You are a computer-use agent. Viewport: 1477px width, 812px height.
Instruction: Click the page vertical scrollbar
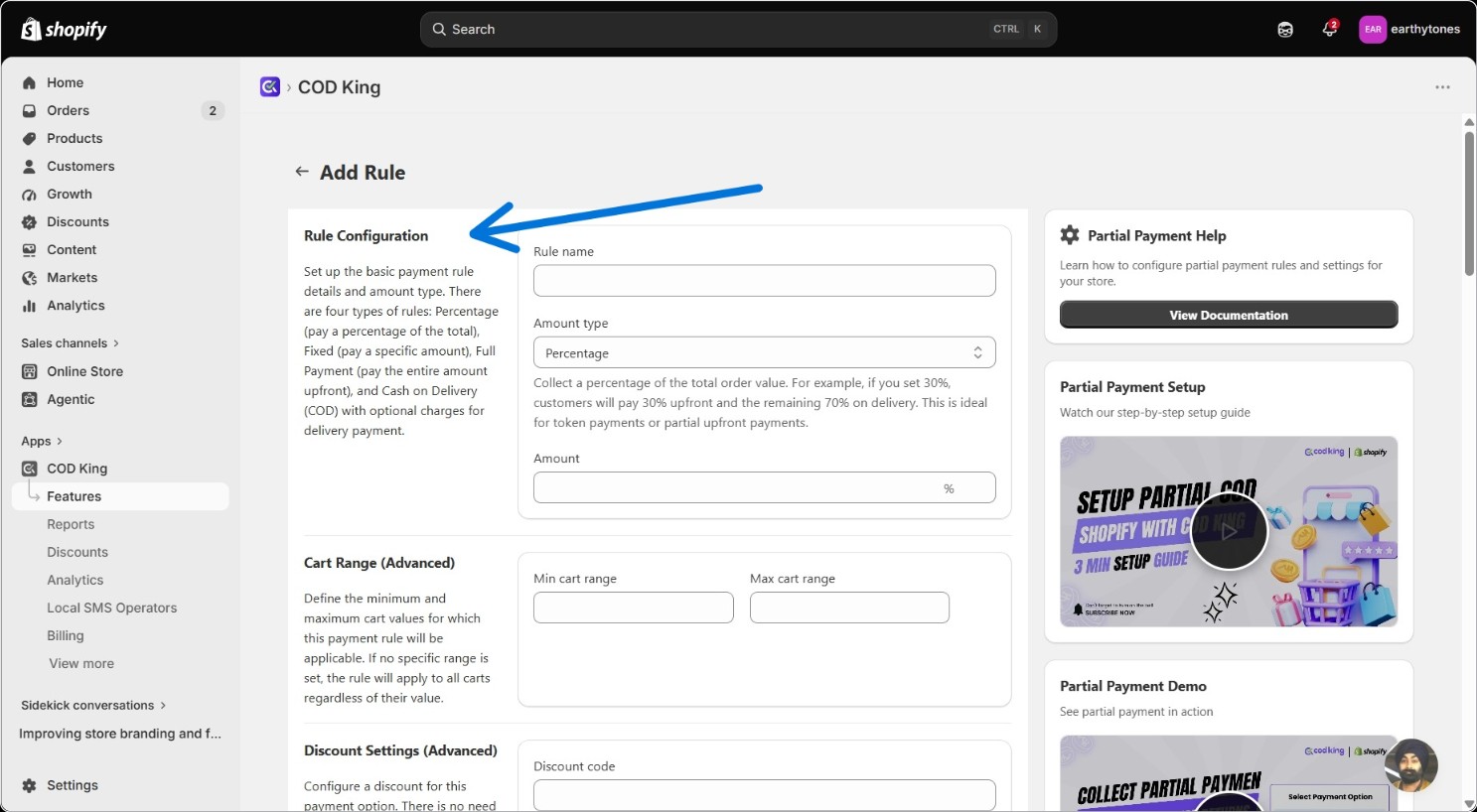[x=1469, y=203]
